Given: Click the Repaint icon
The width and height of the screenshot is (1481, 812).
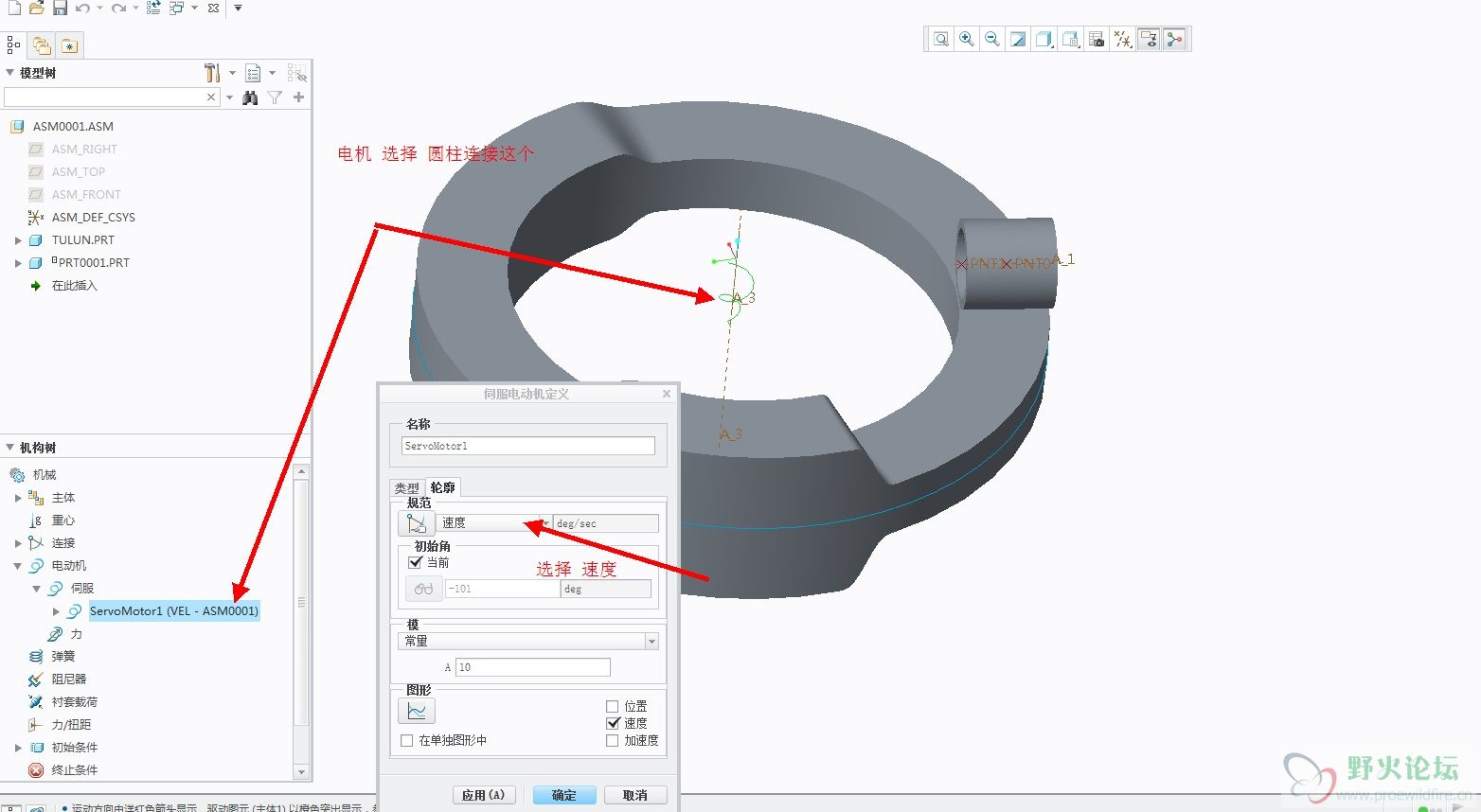Looking at the screenshot, I should pyautogui.click(x=1018, y=39).
